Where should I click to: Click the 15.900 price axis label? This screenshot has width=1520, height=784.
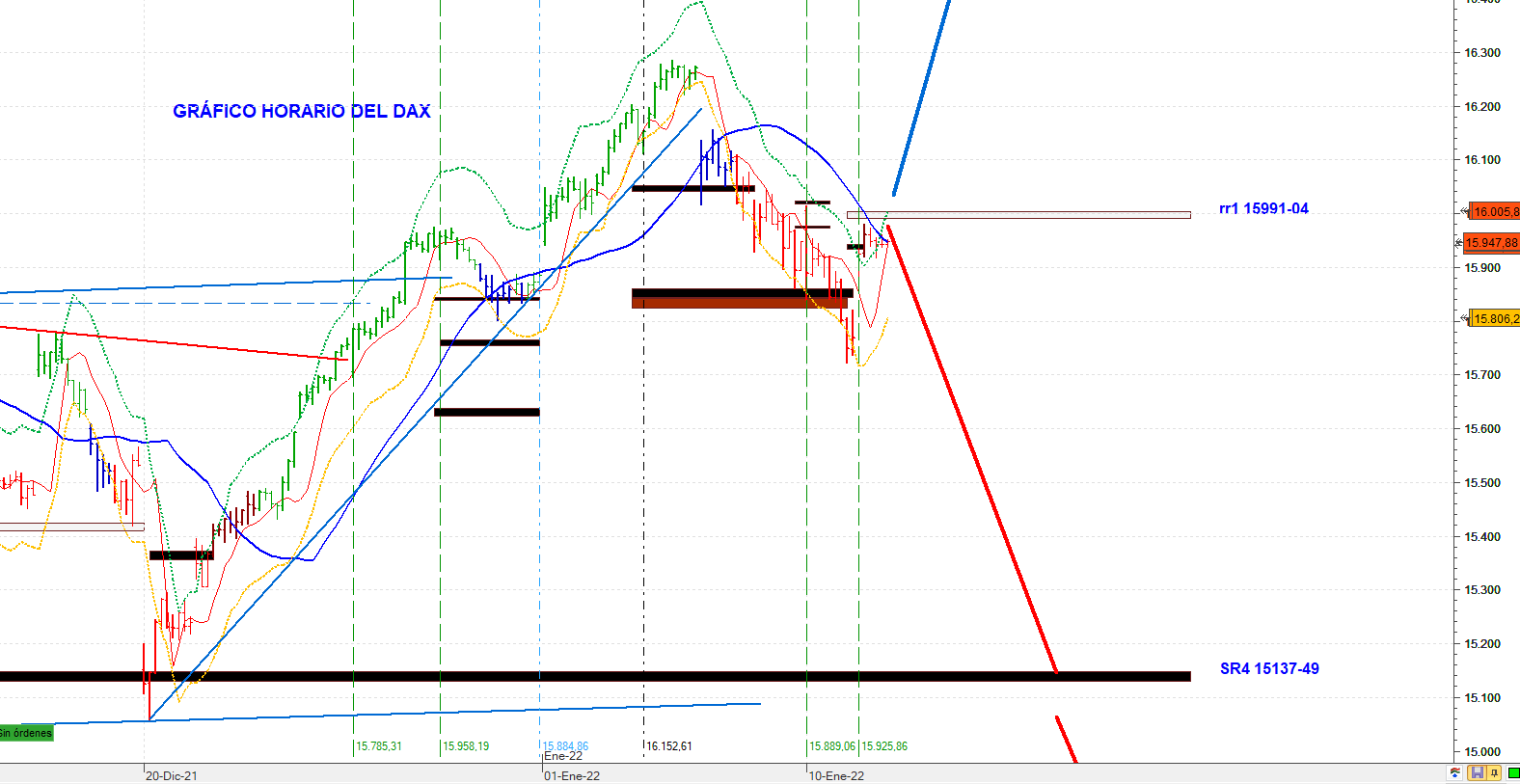[x=1482, y=268]
